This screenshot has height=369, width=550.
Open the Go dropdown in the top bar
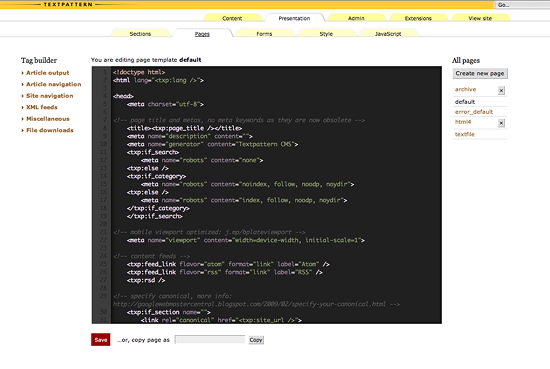tap(522, 5)
